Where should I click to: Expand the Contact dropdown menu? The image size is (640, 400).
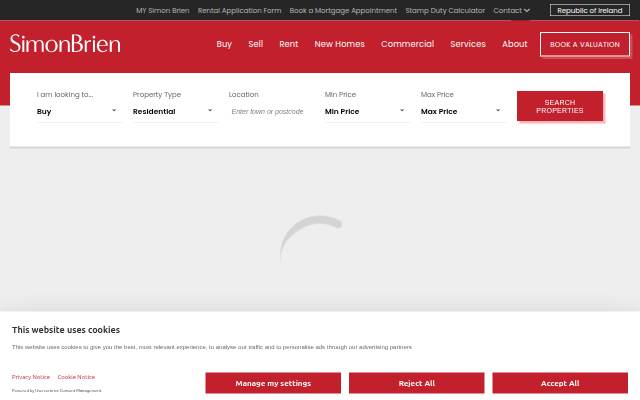pos(511,11)
